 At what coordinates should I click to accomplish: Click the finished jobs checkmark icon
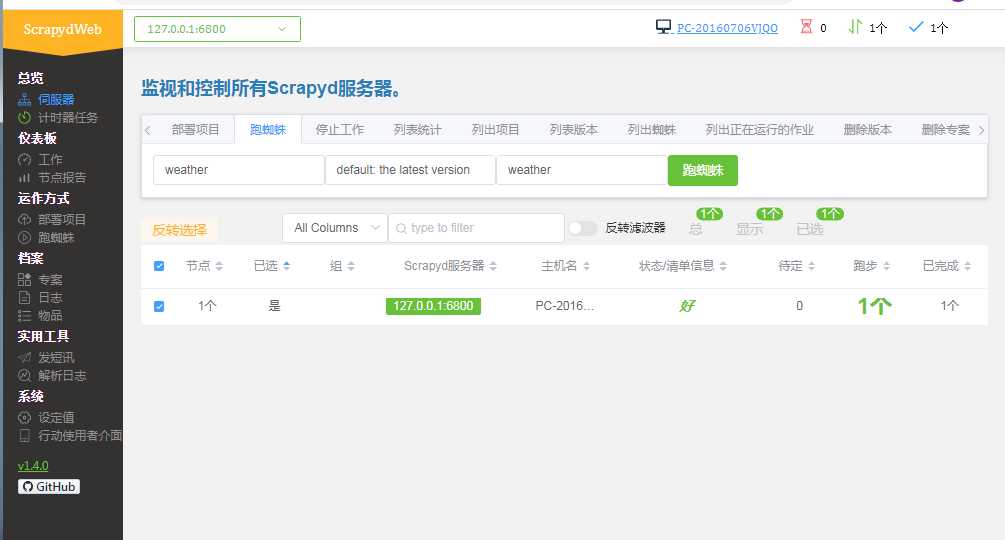click(x=916, y=27)
